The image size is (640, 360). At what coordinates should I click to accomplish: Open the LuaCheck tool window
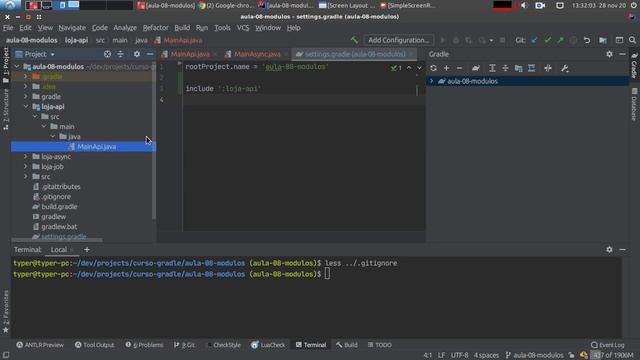(268, 345)
